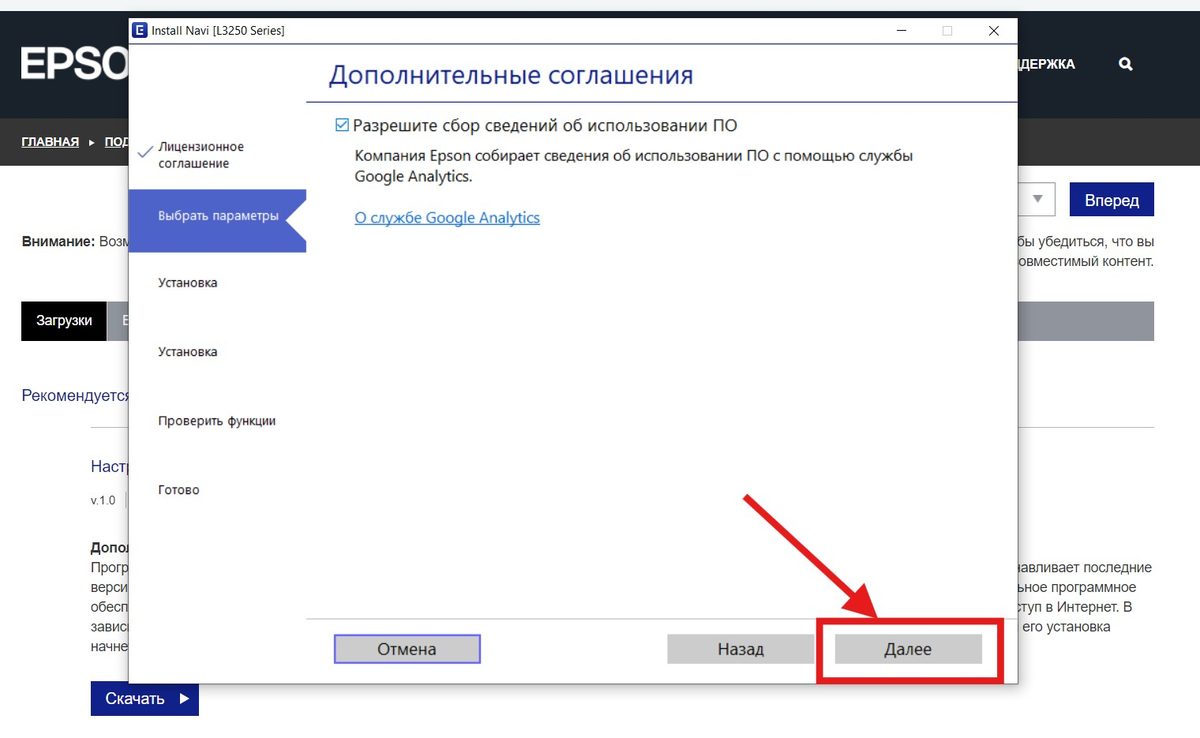Click the Отмена button in installer
The height and width of the screenshot is (738, 1200).
point(407,649)
